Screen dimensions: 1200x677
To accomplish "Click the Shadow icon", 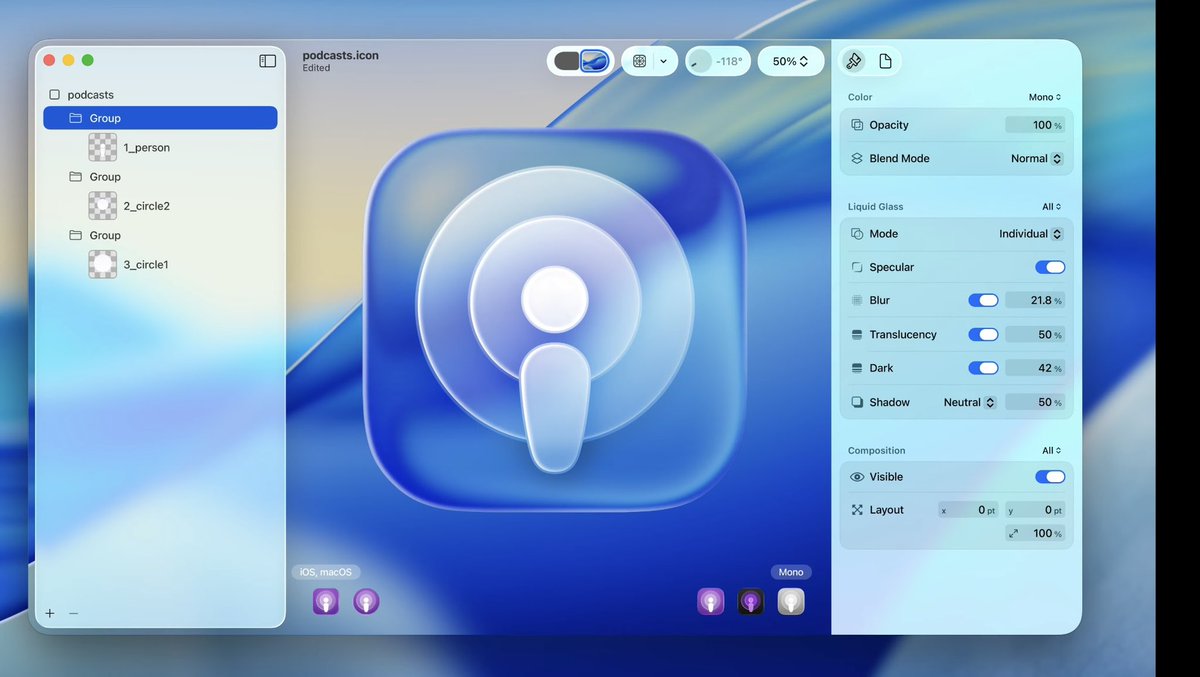I will 857,402.
